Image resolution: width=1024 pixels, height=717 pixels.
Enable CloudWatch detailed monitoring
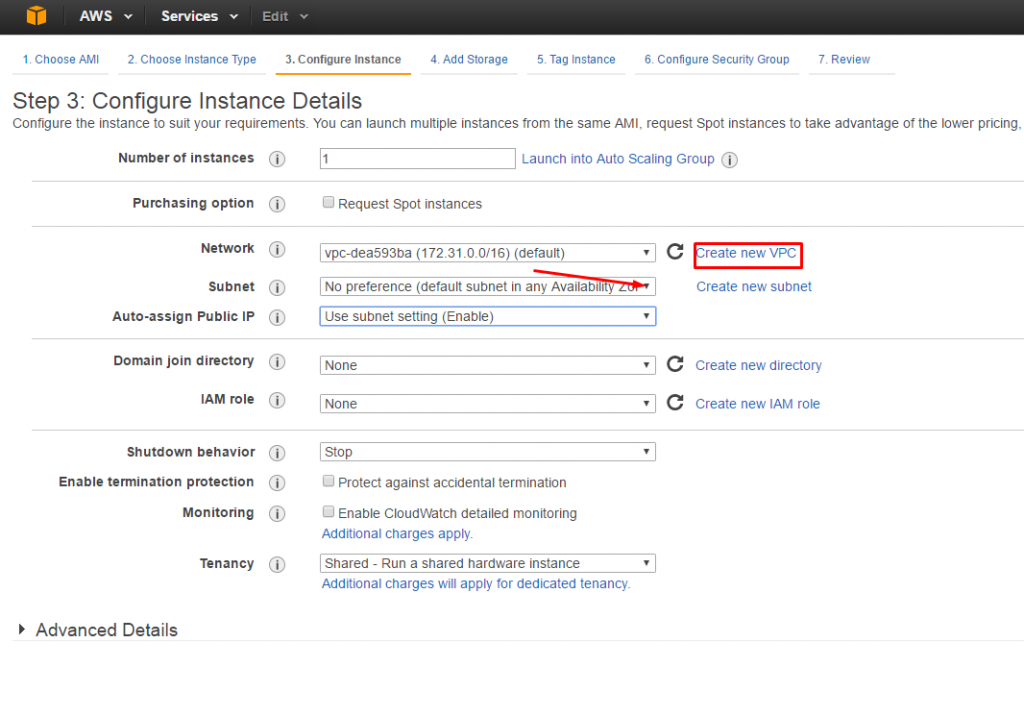click(328, 512)
